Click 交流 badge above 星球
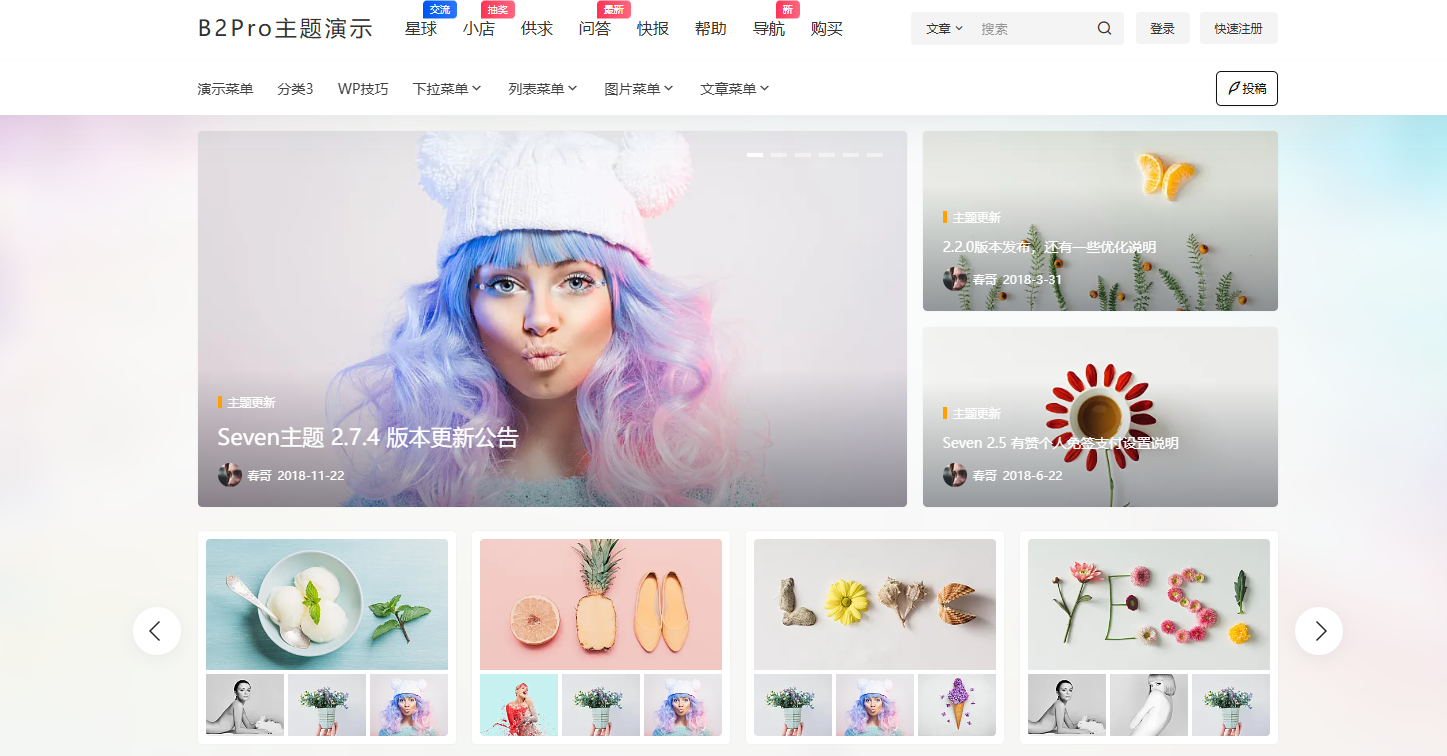The image size is (1447, 756). (x=440, y=9)
